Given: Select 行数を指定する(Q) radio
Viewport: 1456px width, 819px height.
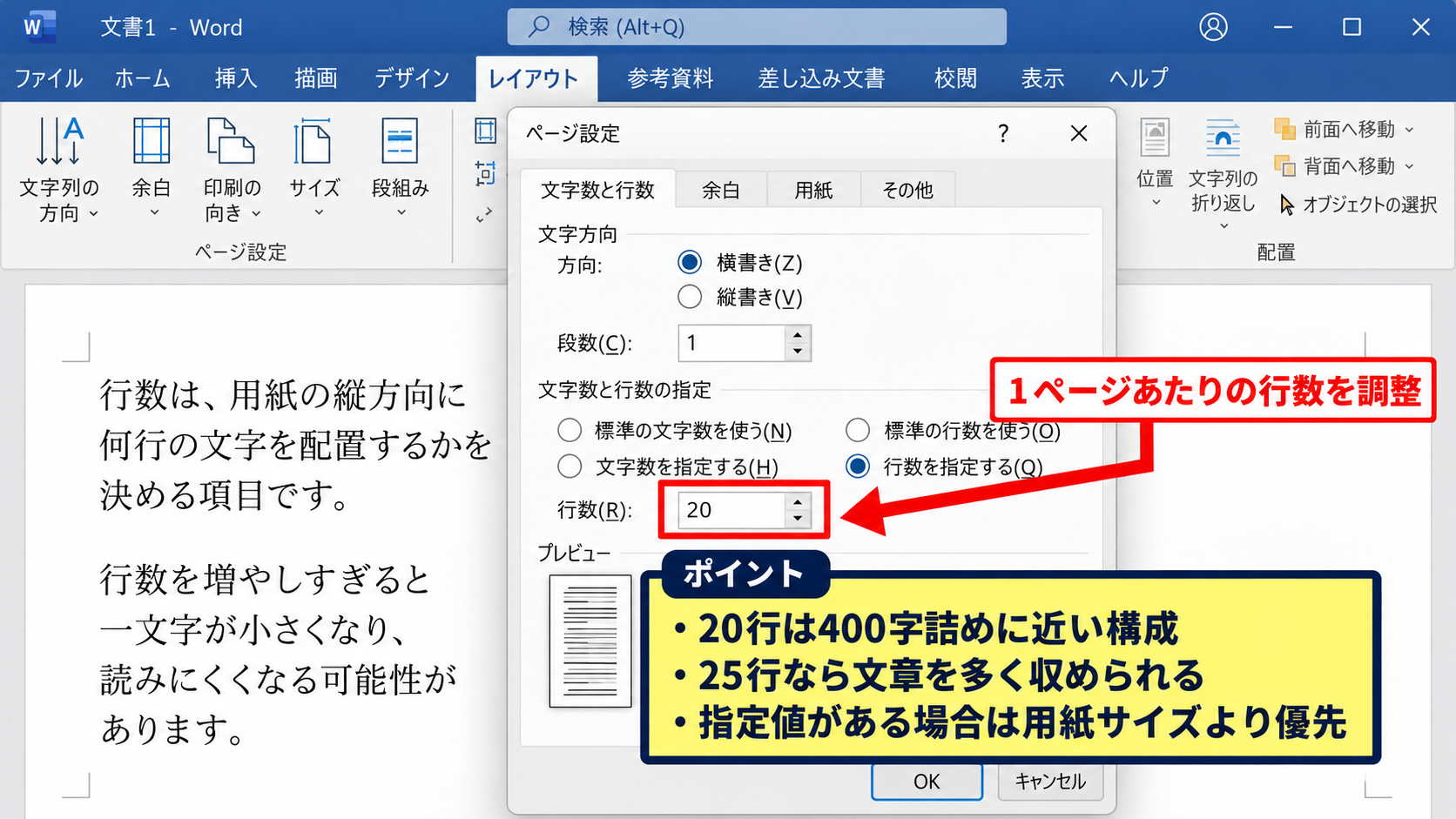Looking at the screenshot, I should click(858, 467).
